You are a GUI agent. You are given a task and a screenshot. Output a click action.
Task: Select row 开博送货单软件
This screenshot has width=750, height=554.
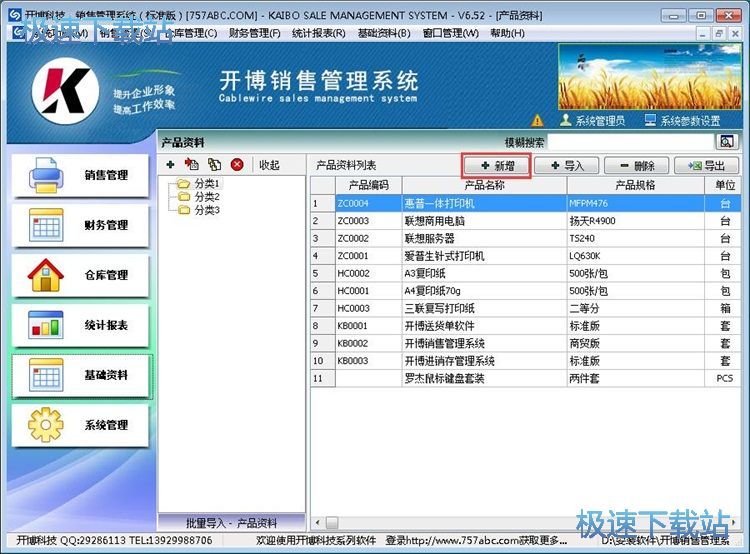click(x=526, y=326)
